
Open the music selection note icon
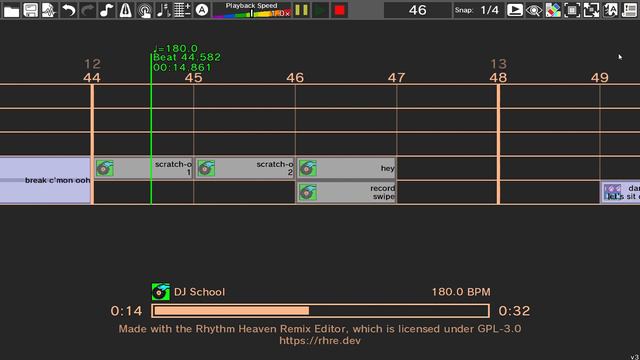pyautogui.click(x=107, y=10)
